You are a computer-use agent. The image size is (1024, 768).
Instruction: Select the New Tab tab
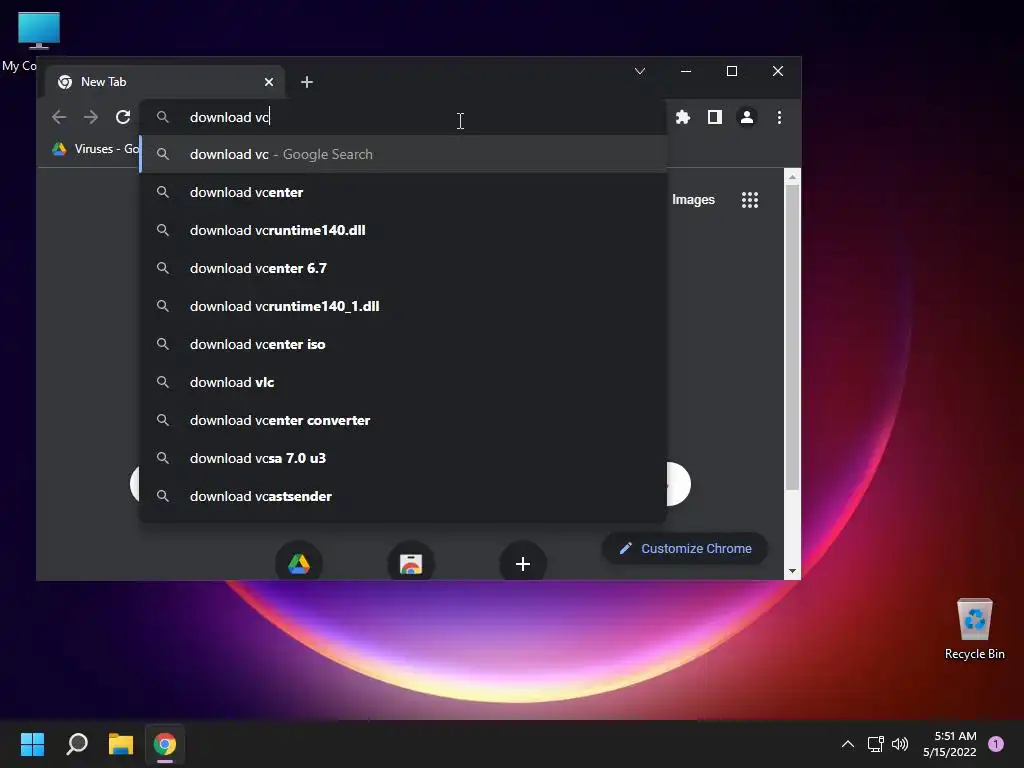[x=165, y=82]
